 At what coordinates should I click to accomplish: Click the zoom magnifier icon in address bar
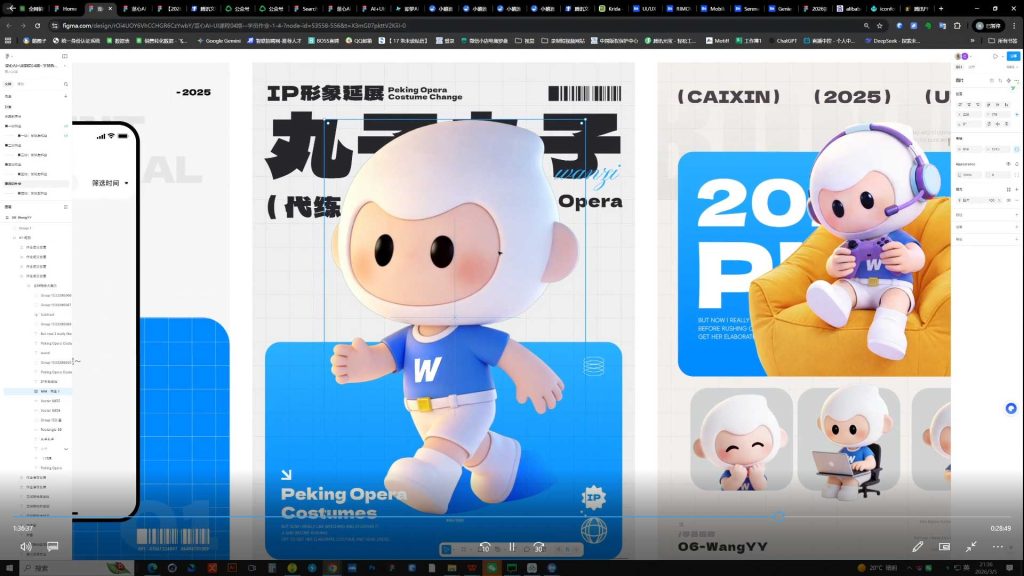(866, 25)
